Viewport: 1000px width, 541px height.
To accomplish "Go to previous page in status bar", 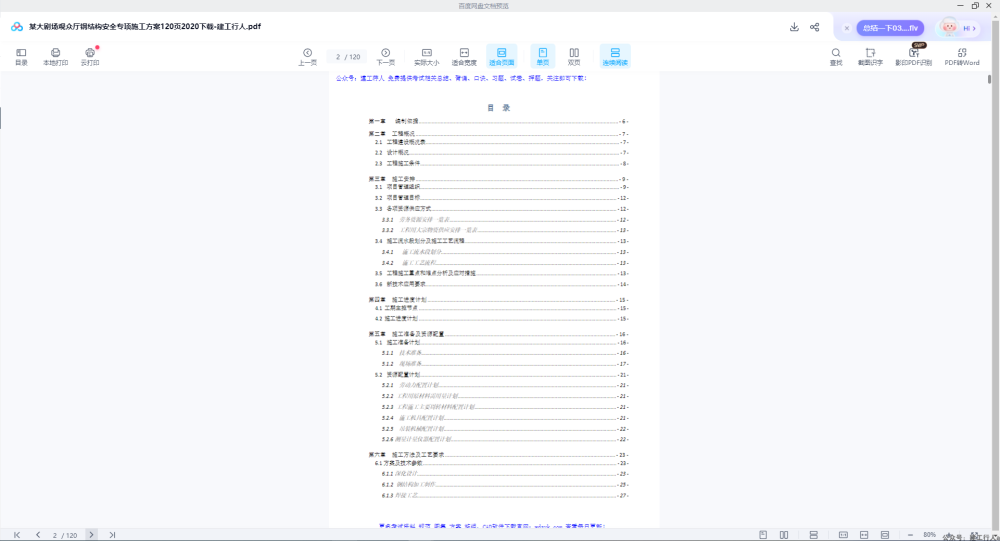I will coord(38,535).
